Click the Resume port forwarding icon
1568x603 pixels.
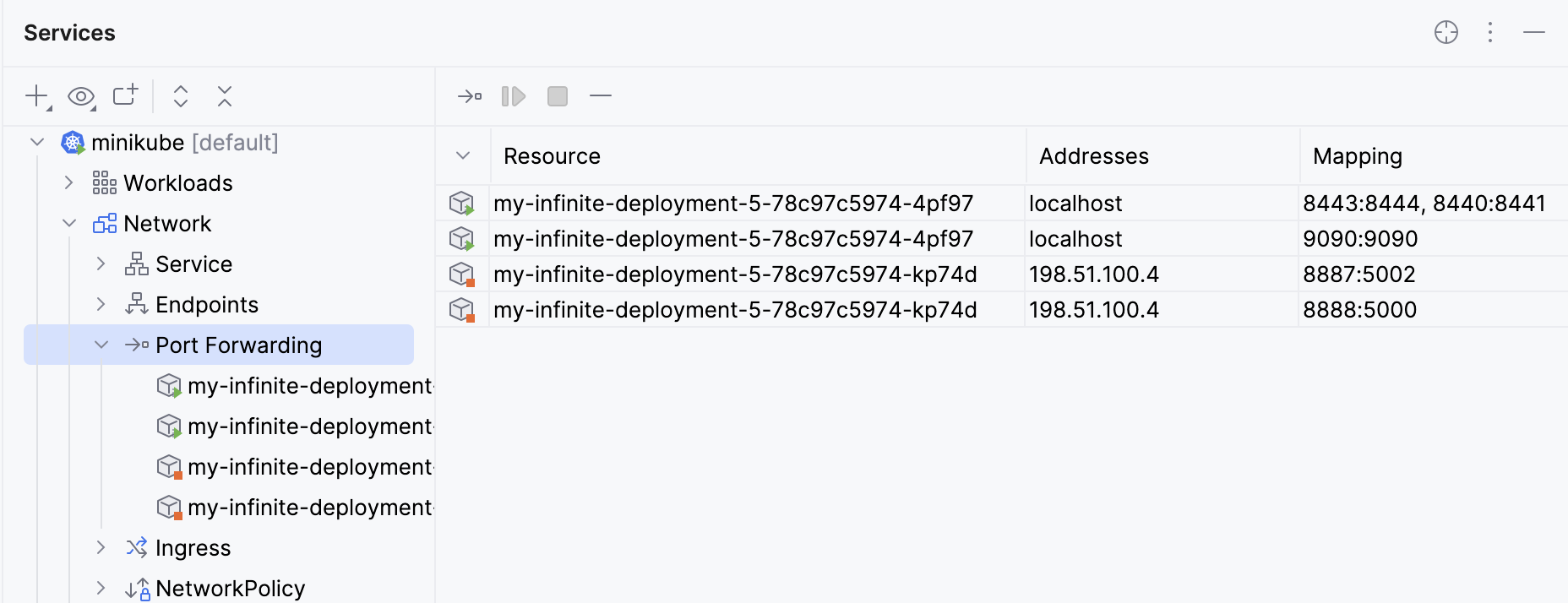(513, 96)
